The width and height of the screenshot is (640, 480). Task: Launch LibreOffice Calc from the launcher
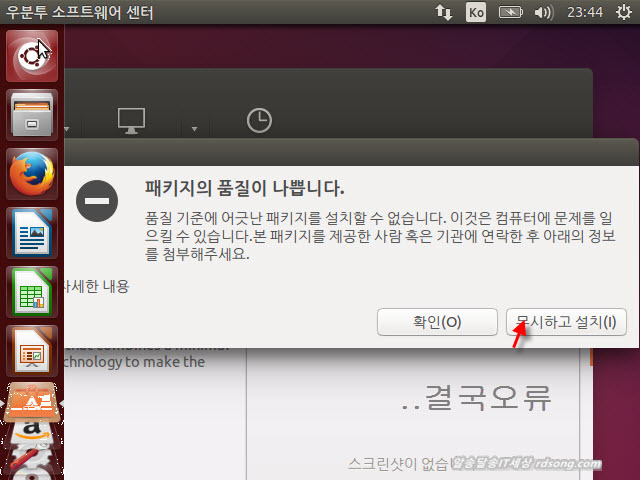click(x=32, y=292)
